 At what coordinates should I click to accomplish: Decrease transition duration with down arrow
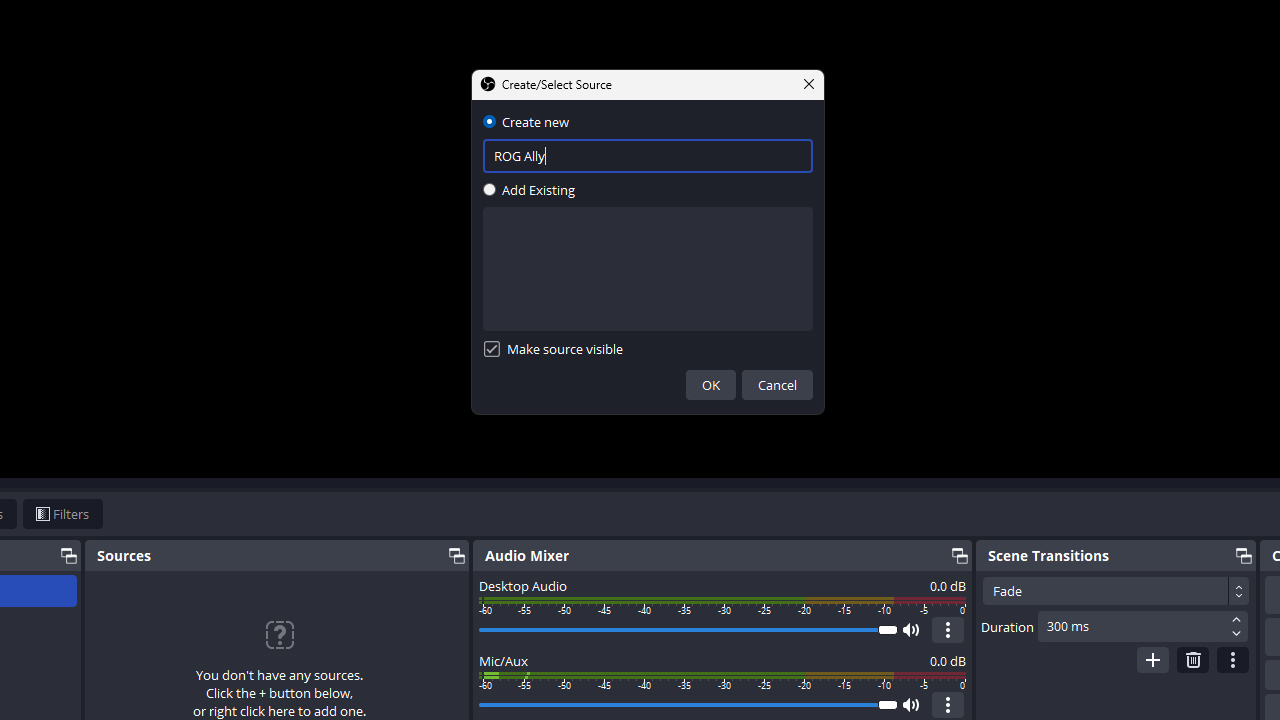1237,634
